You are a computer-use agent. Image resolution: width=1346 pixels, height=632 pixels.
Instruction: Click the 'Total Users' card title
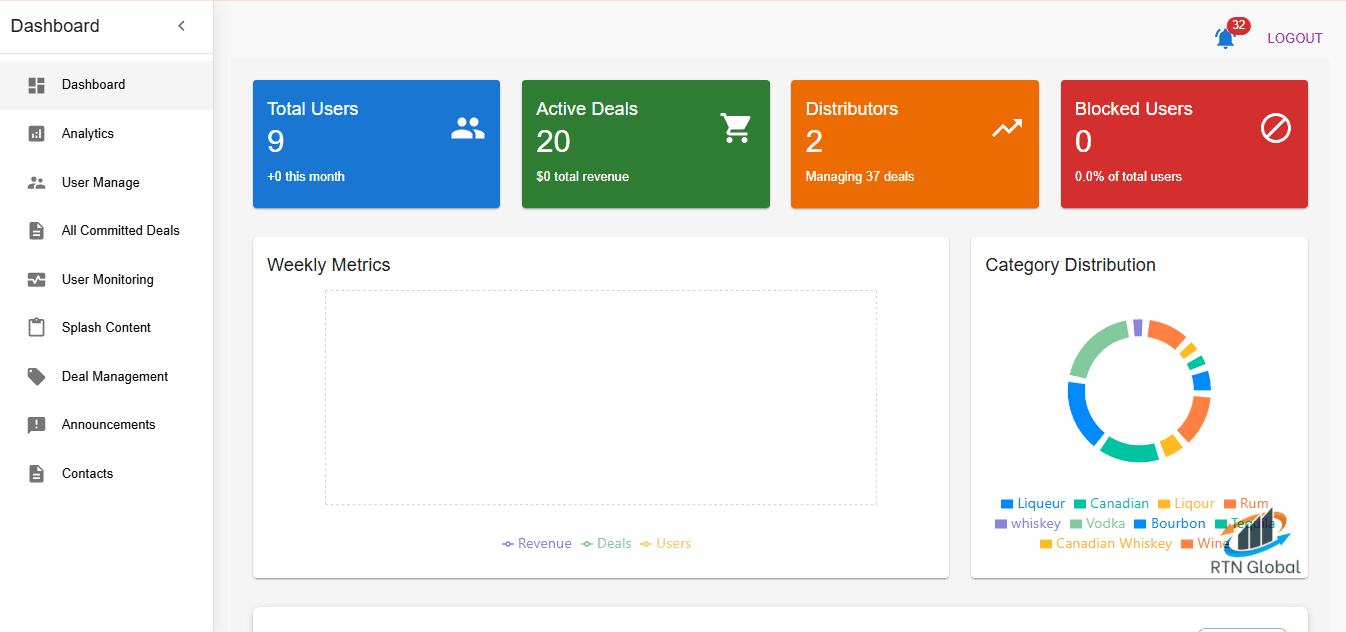(x=312, y=109)
